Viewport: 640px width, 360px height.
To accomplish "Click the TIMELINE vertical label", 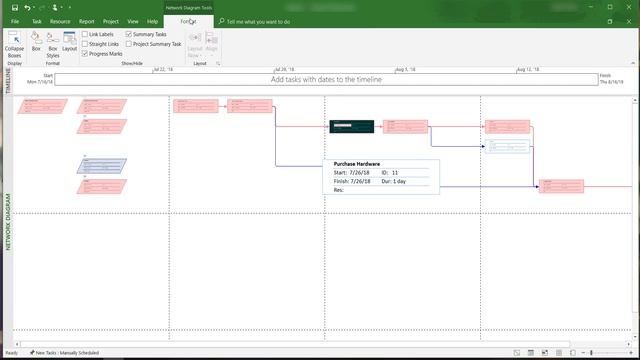I will tap(8, 80).
